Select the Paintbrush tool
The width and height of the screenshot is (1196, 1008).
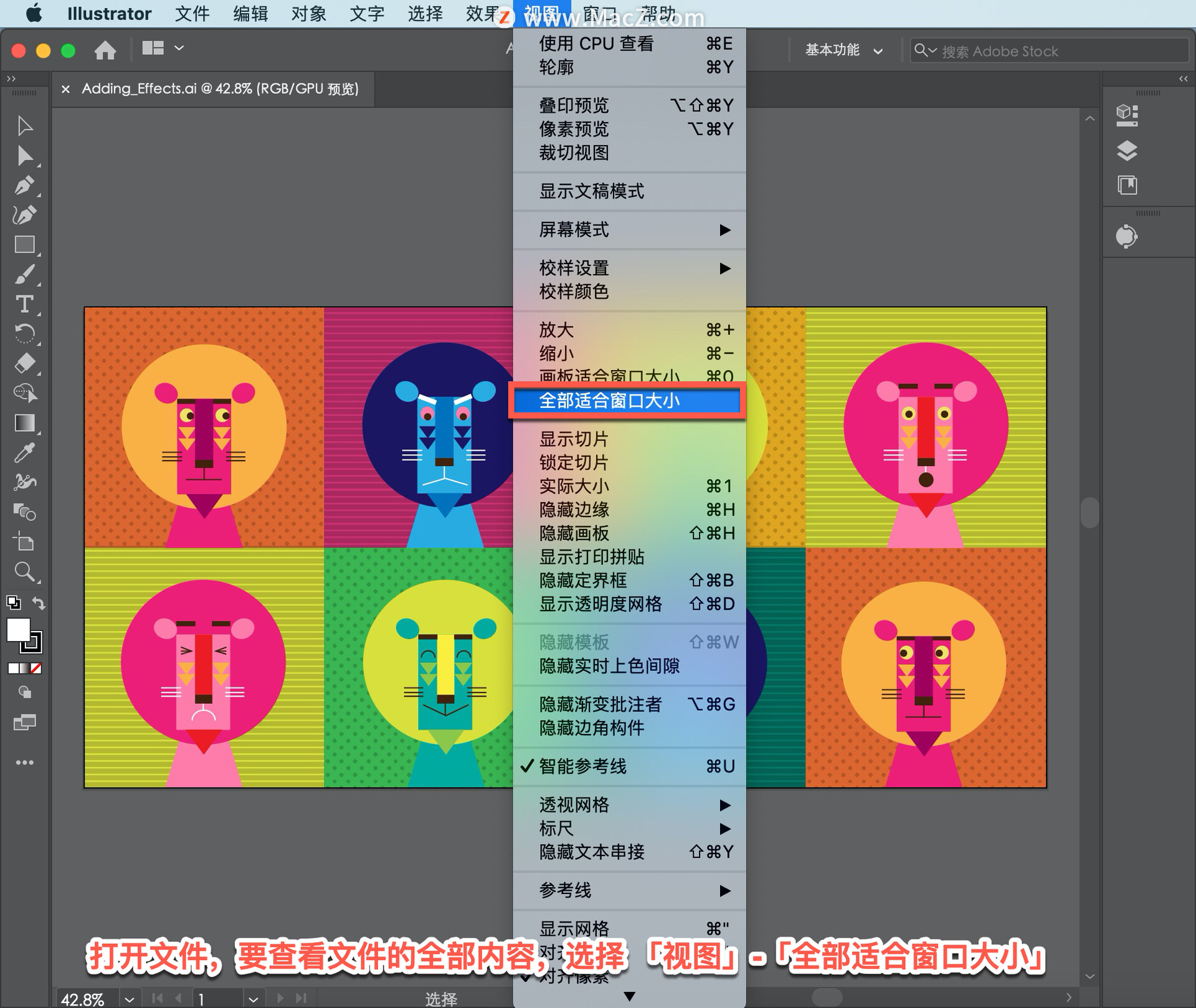24,274
